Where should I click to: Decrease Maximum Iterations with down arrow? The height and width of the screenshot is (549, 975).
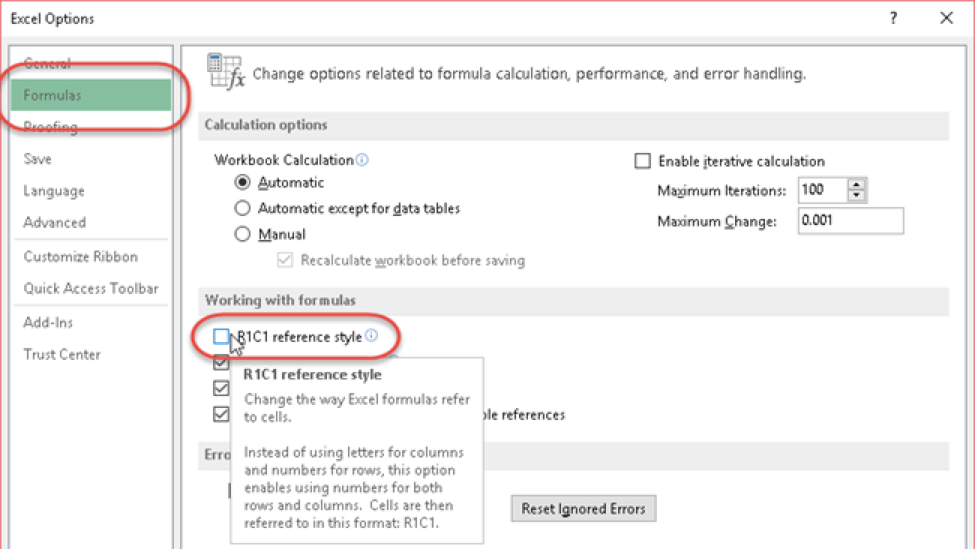point(856,195)
